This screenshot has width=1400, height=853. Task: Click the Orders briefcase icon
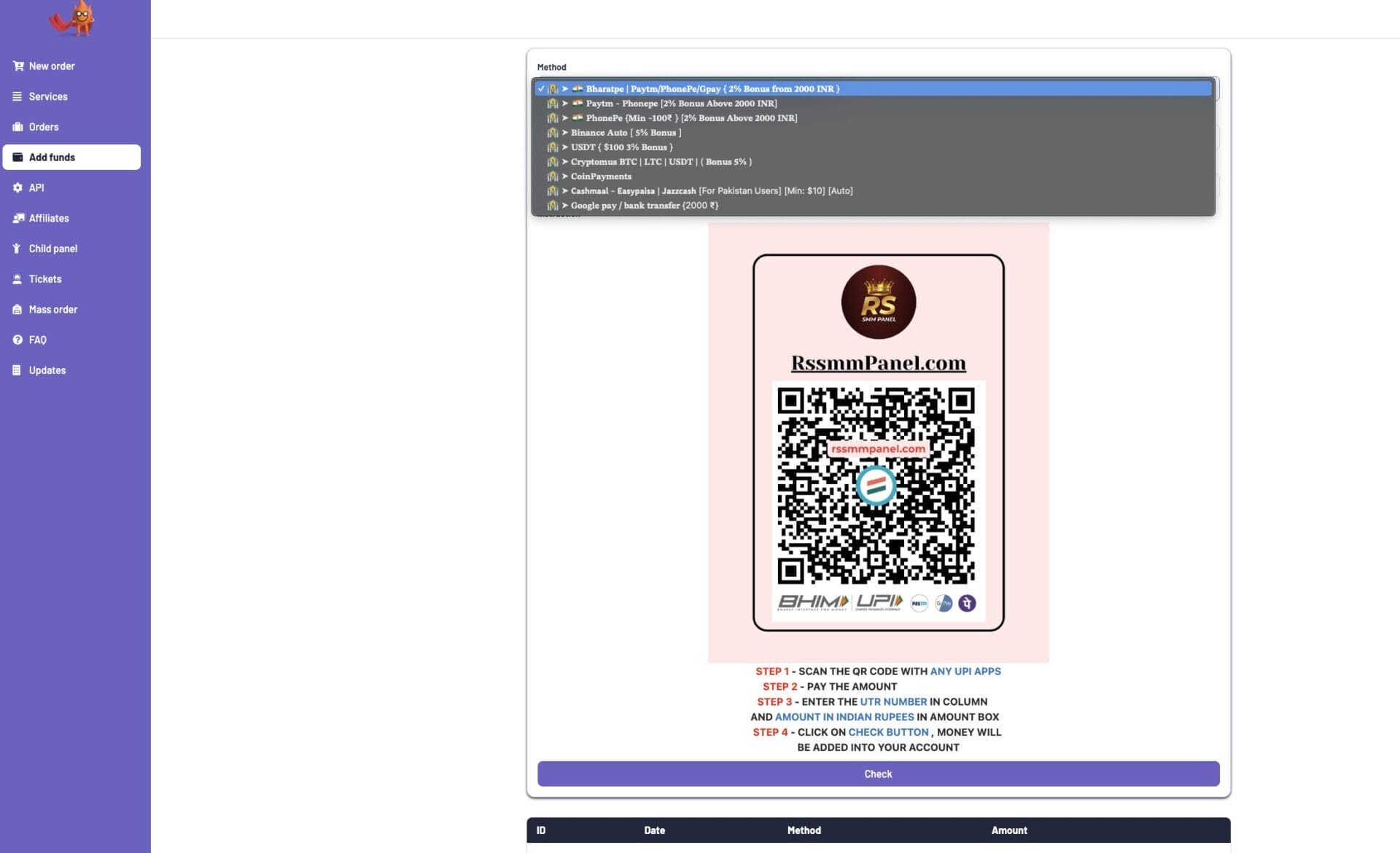[x=17, y=127]
